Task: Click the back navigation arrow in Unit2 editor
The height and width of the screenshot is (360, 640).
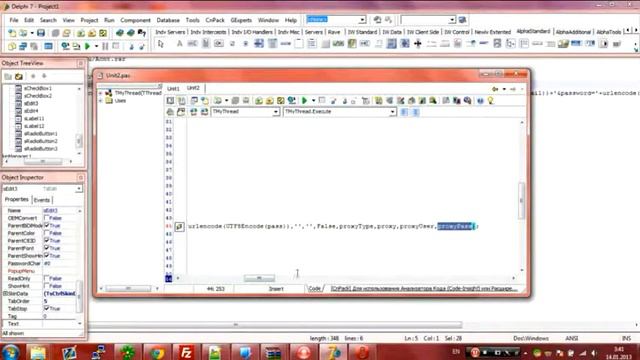Action: click(x=495, y=89)
